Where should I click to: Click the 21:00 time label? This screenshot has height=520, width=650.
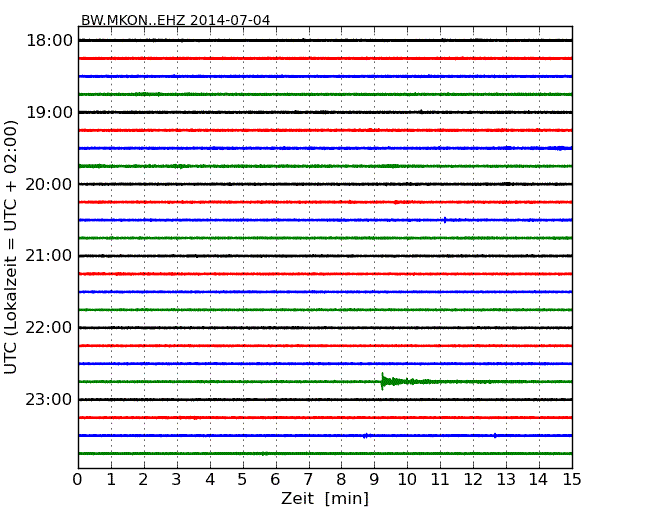pyautogui.click(x=49, y=256)
